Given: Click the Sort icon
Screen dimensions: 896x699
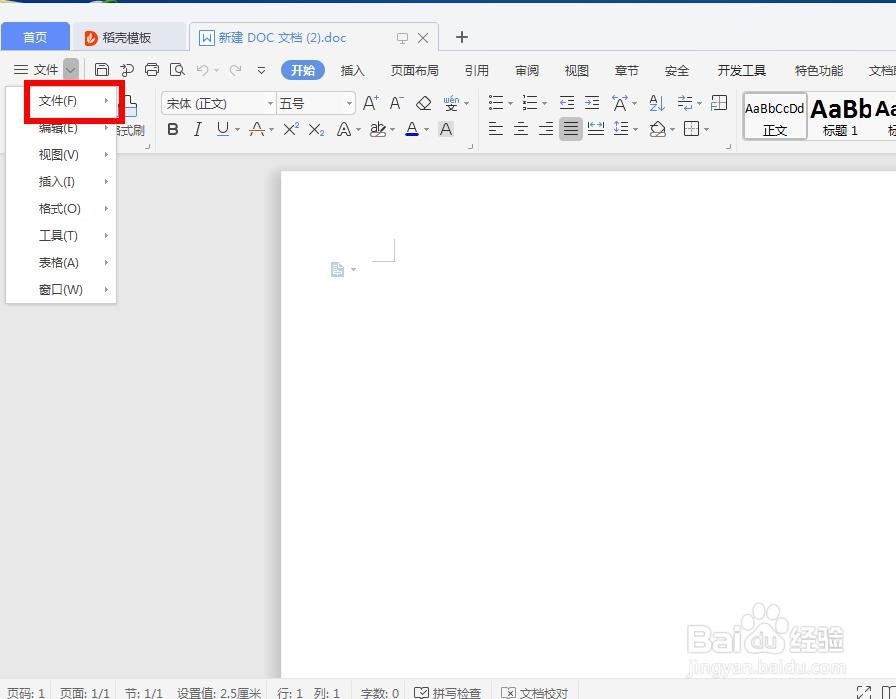Looking at the screenshot, I should (657, 103).
